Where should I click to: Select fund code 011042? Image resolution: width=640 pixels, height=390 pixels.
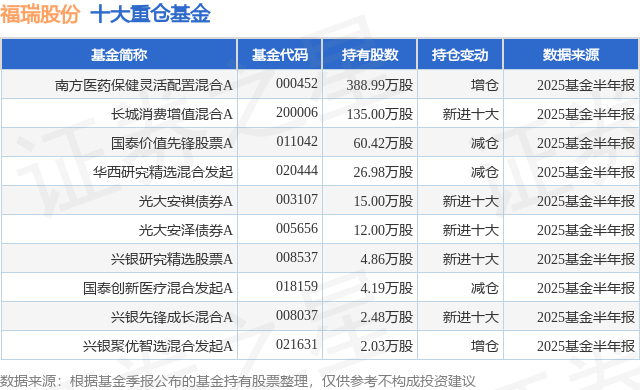297,142
